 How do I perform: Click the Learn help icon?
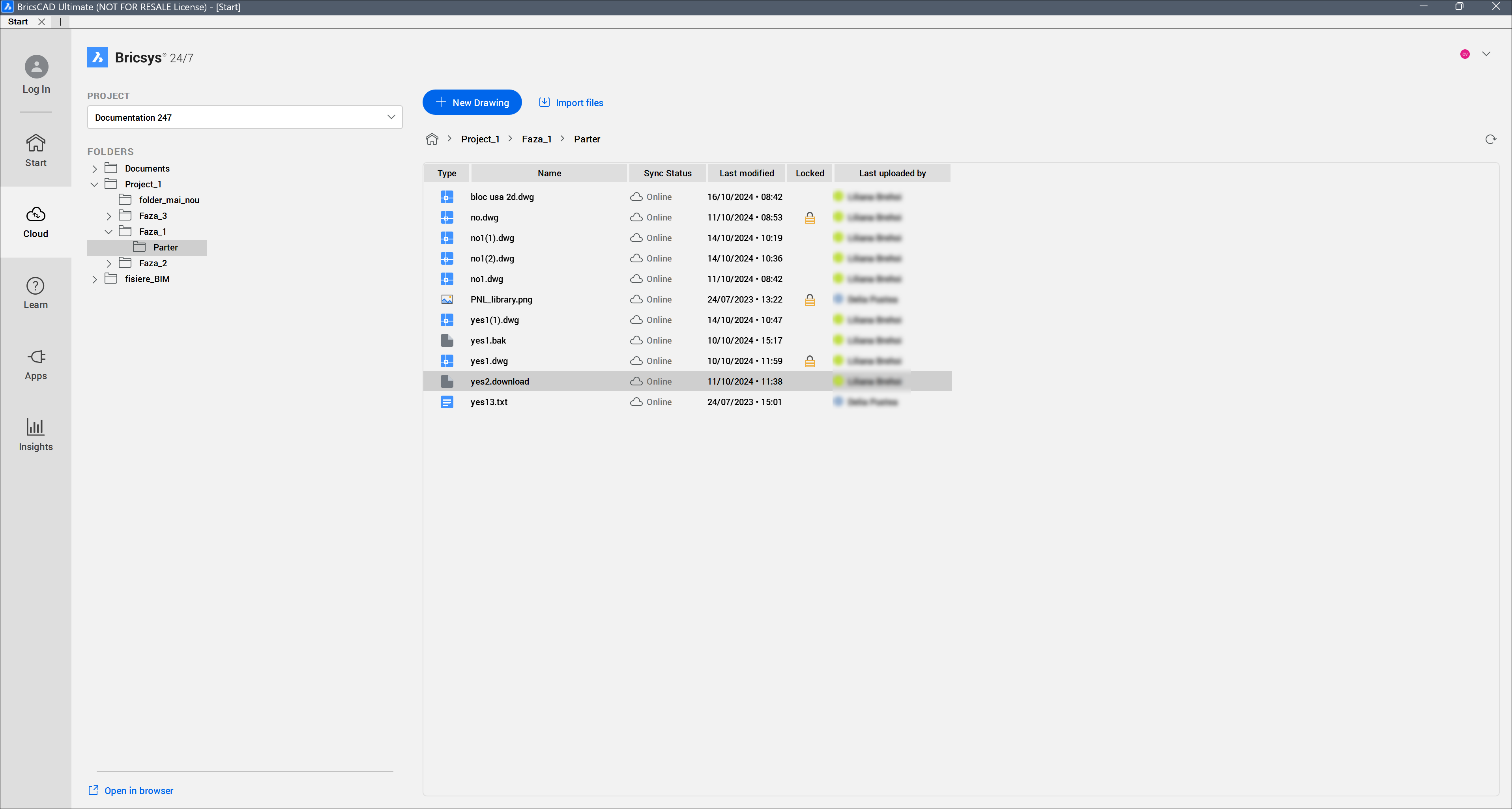click(x=36, y=286)
